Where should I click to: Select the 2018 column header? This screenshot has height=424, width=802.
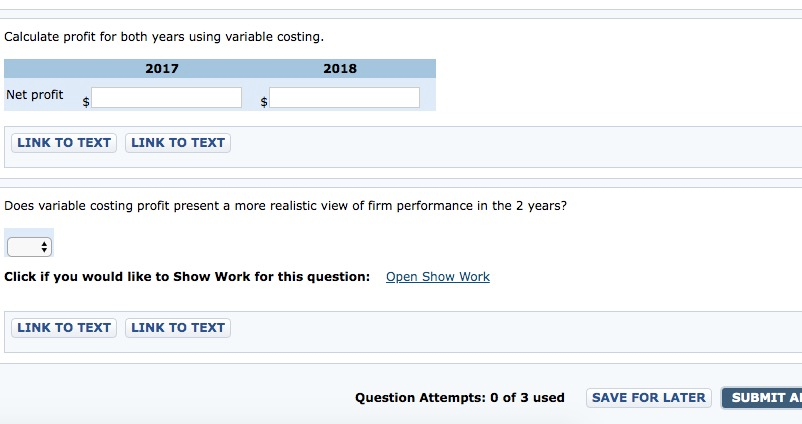[340, 69]
